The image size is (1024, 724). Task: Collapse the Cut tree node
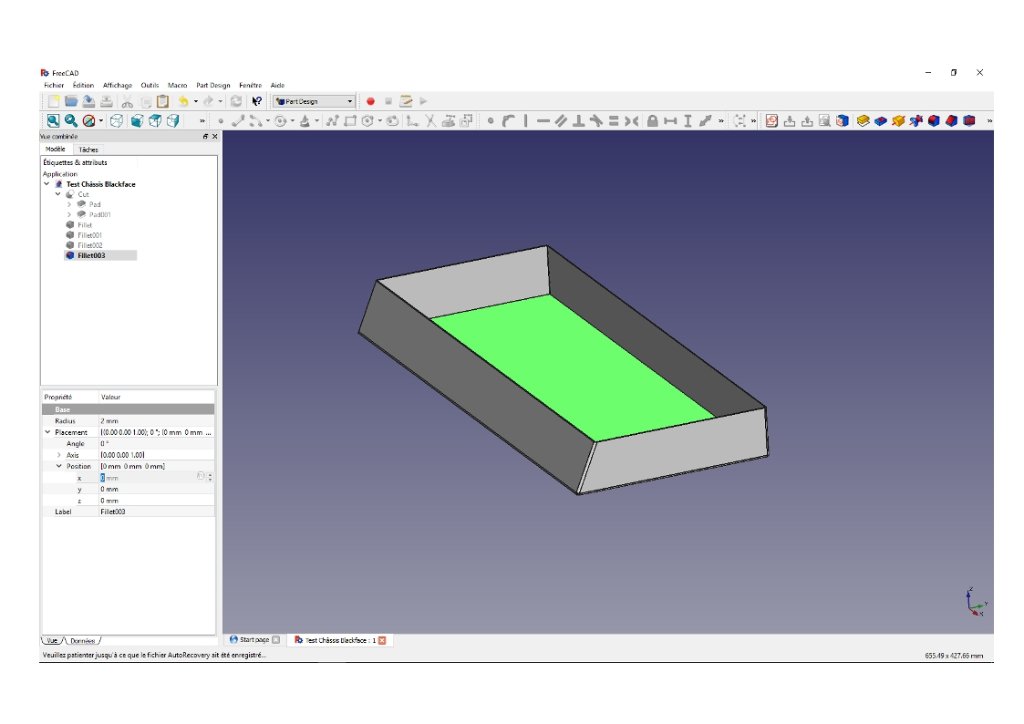(58, 195)
